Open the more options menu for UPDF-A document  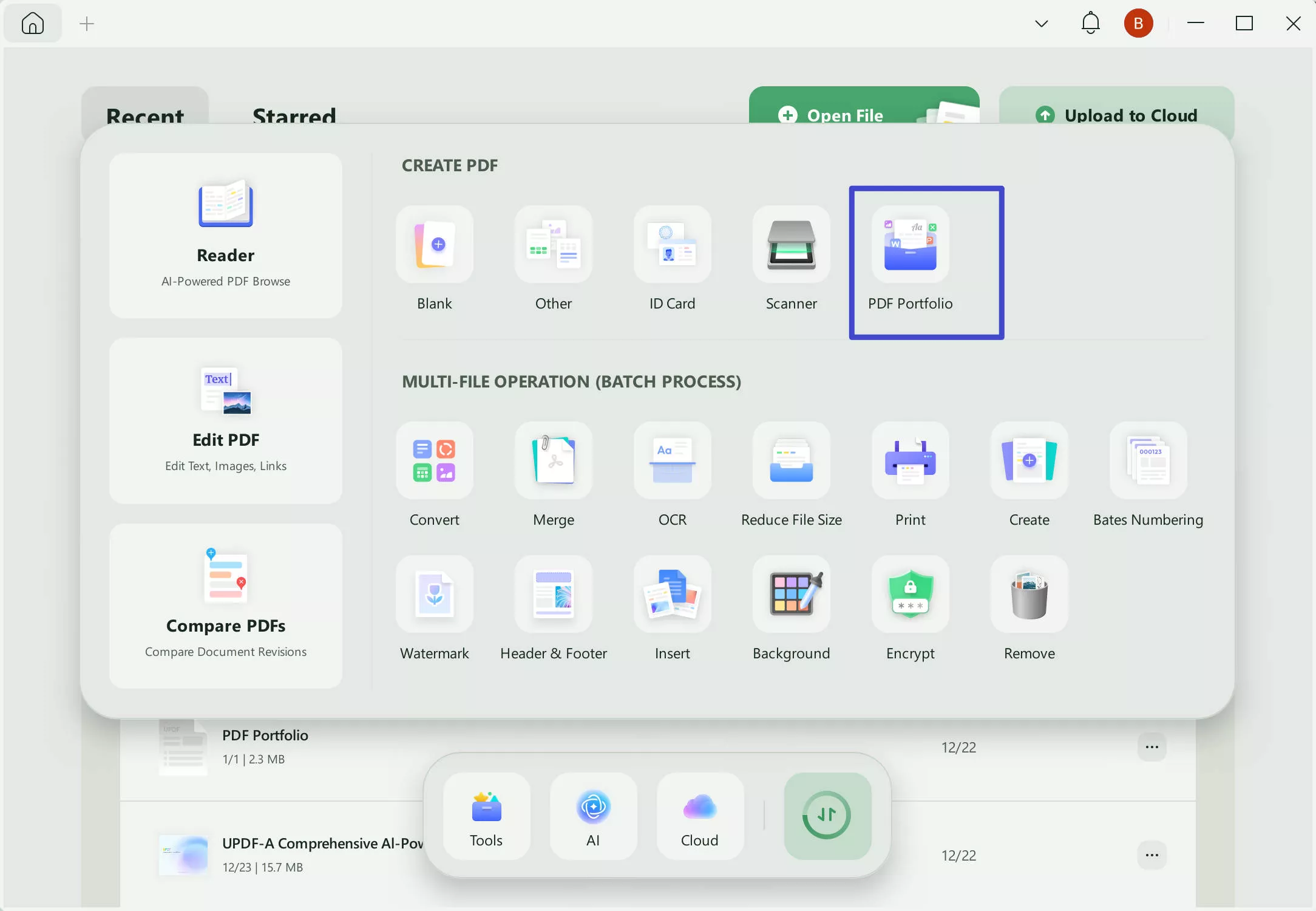pos(1151,855)
